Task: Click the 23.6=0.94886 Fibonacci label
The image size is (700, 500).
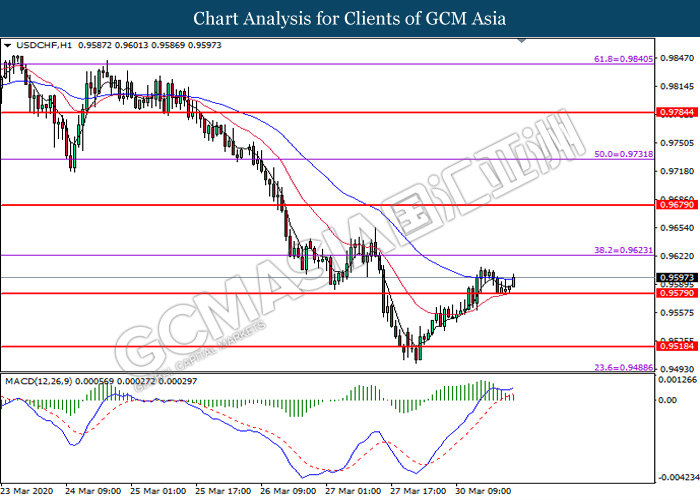Action: pyautogui.click(x=623, y=368)
